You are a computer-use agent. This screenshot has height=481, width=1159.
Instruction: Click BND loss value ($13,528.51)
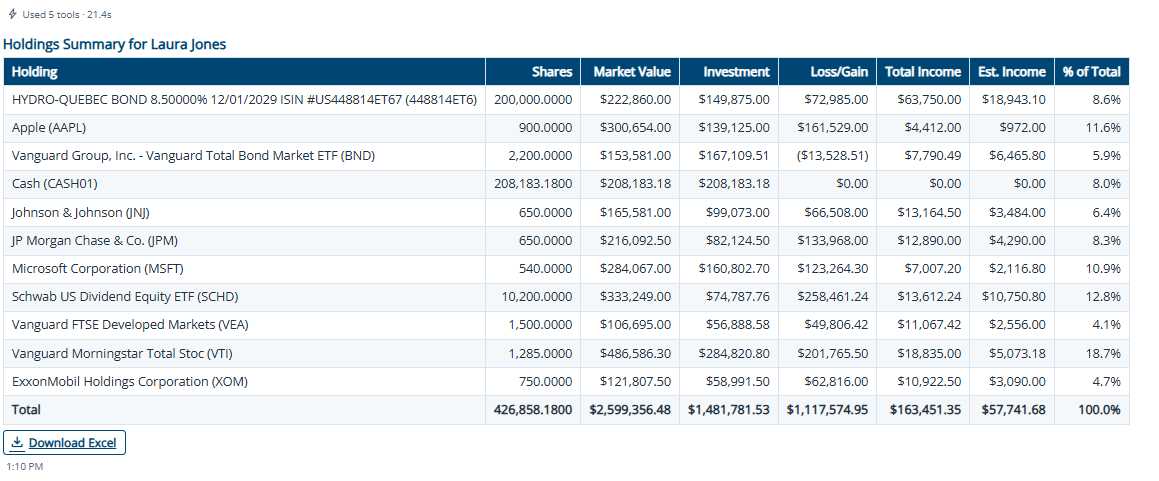pos(833,156)
